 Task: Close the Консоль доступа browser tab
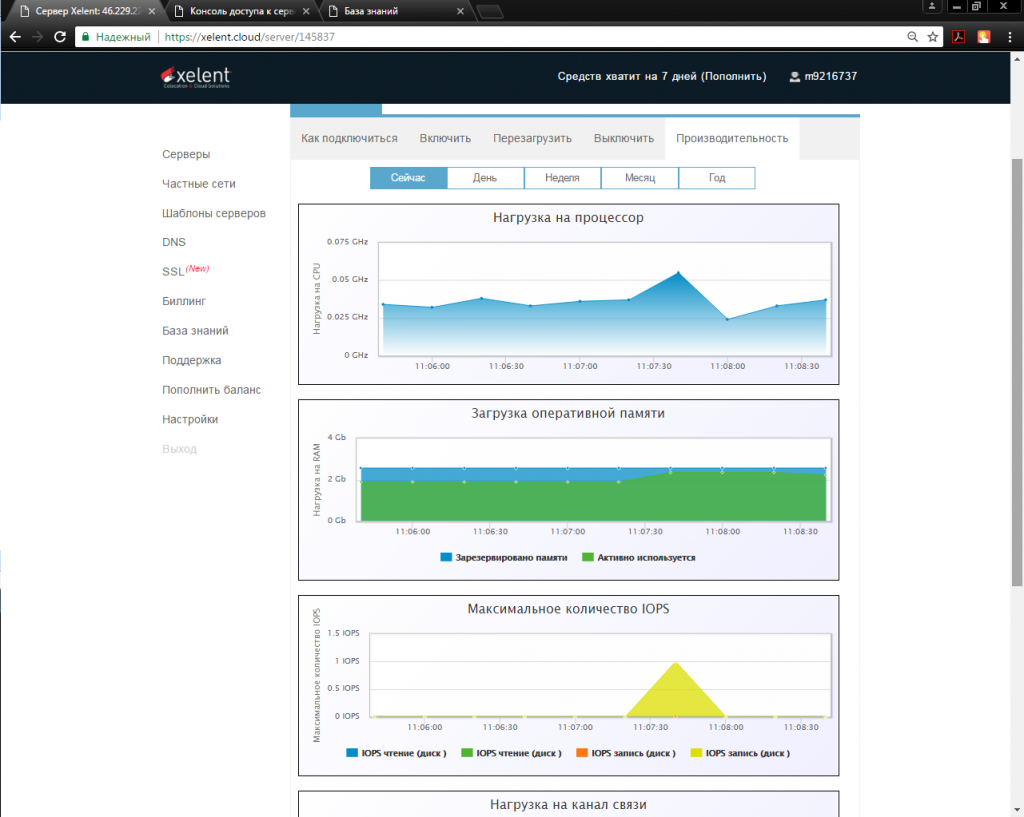click(x=306, y=11)
